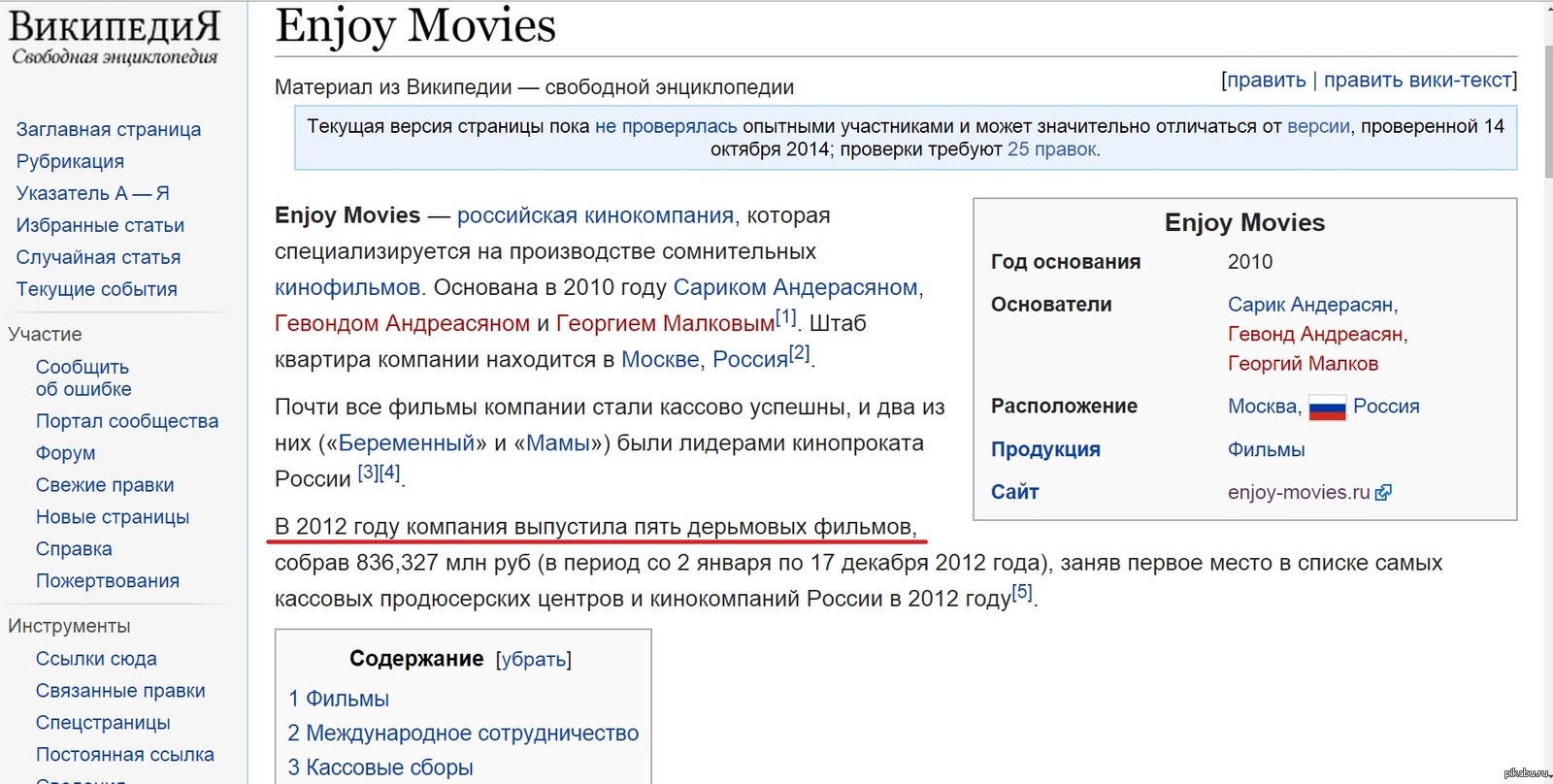The width and height of the screenshot is (1553, 784).
Task: Open Спецстраницы link
Action: click(x=103, y=723)
